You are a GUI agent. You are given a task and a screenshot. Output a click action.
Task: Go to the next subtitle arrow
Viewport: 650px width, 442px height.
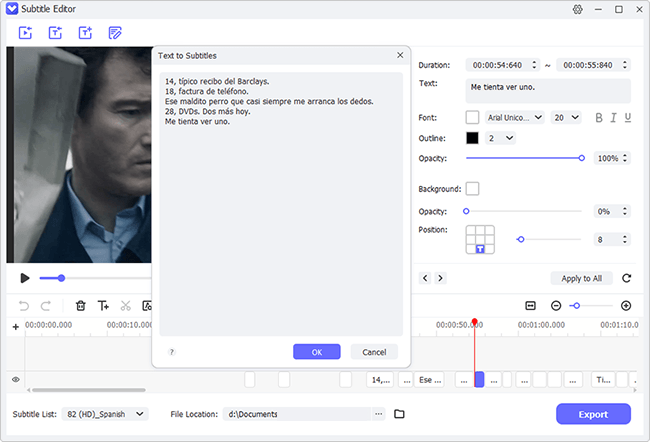[x=440, y=278]
